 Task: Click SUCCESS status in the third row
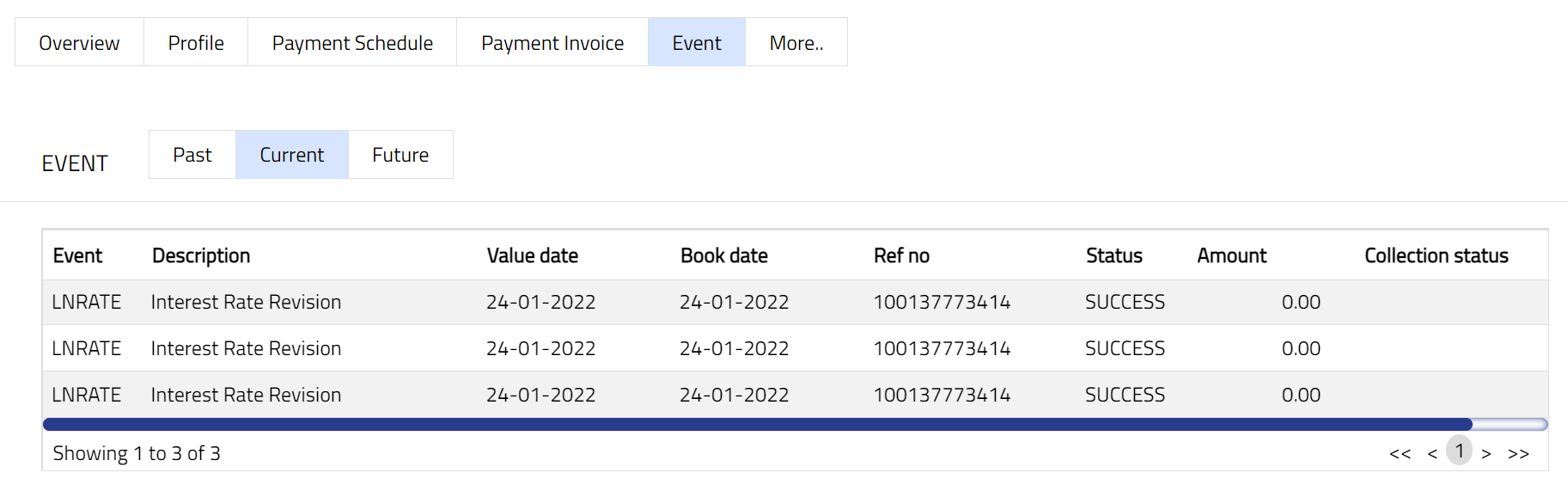pos(1125,395)
